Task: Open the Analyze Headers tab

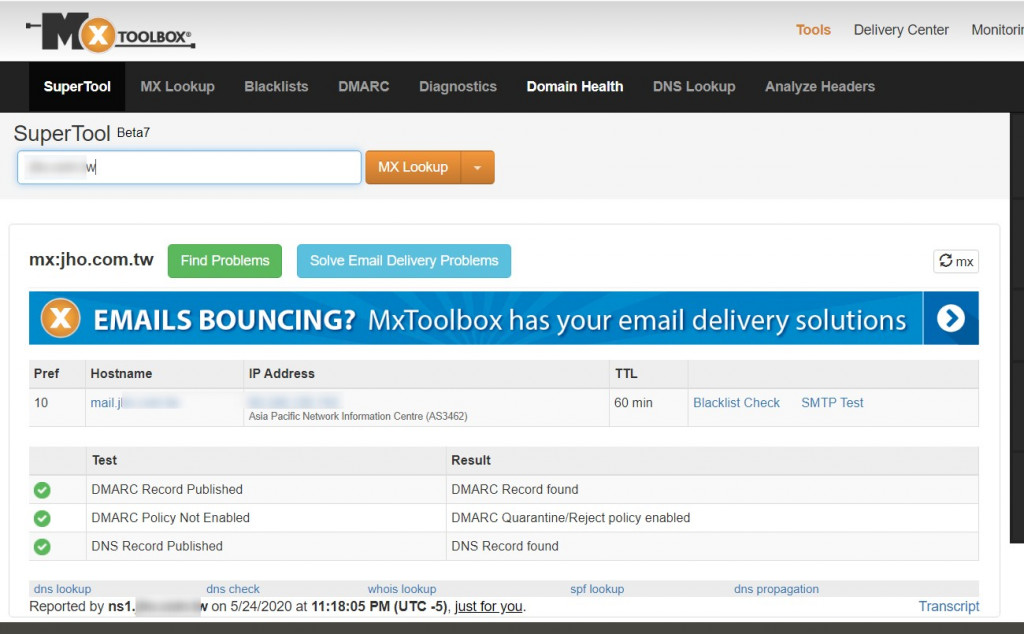Action: click(820, 87)
